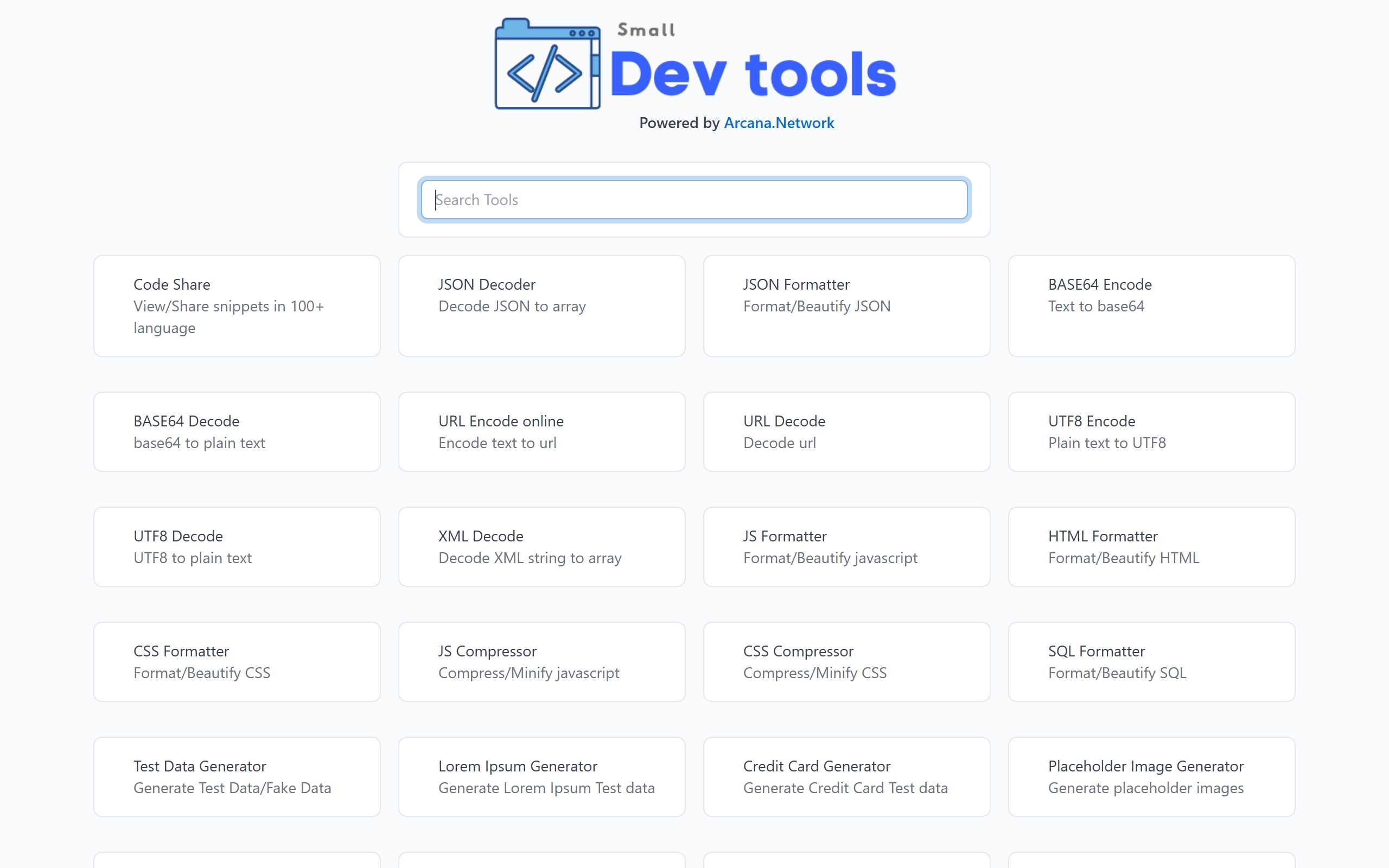
Task: Launch the CSS Formatter tool
Action: click(237, 661)
